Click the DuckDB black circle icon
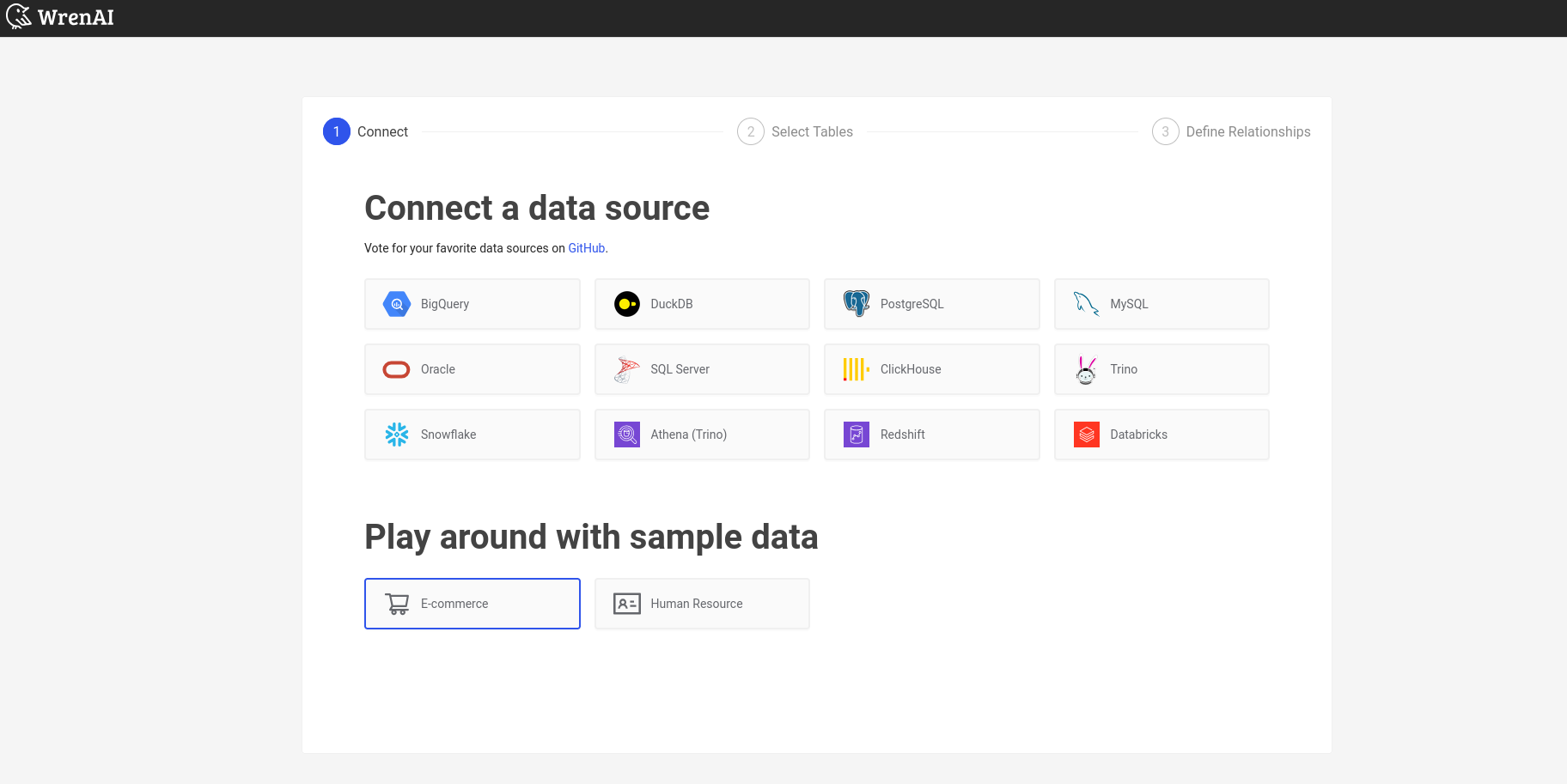Screen dimensions: 1567x784 pyautogui.click(x=627, y=304)
